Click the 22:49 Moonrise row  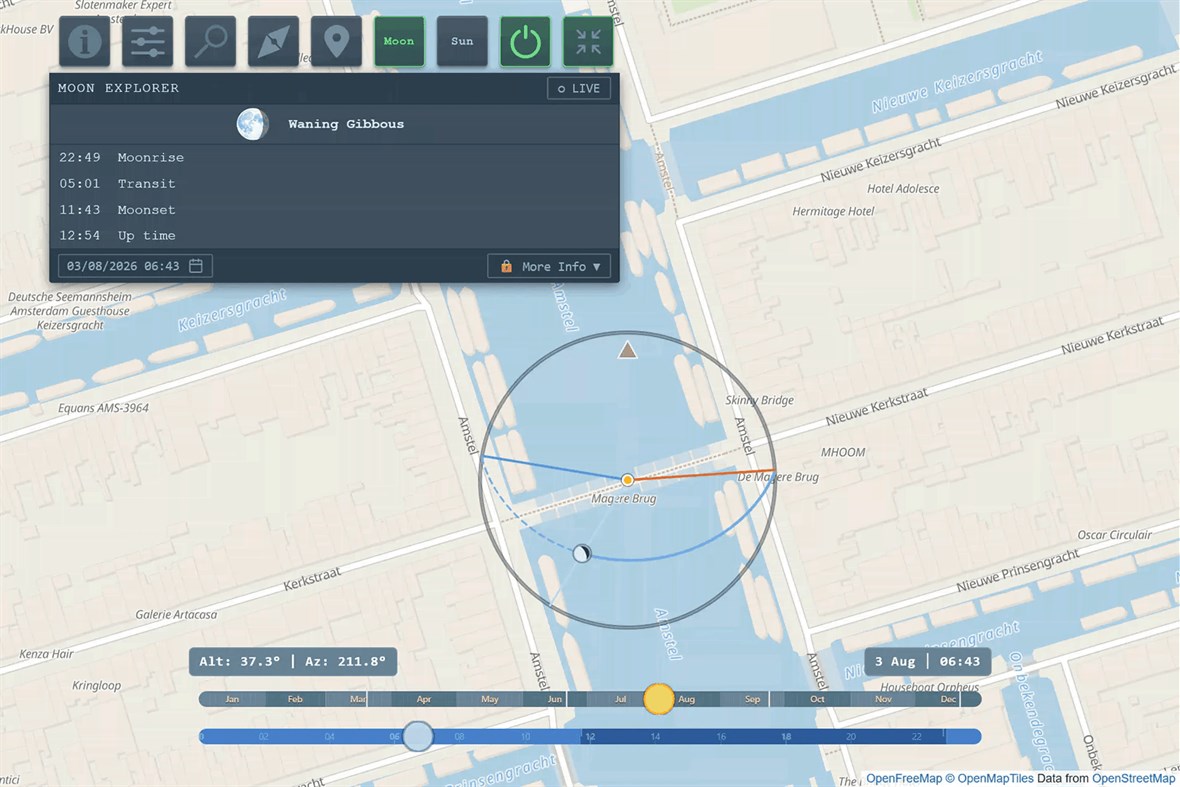click(x=334, y=157)
